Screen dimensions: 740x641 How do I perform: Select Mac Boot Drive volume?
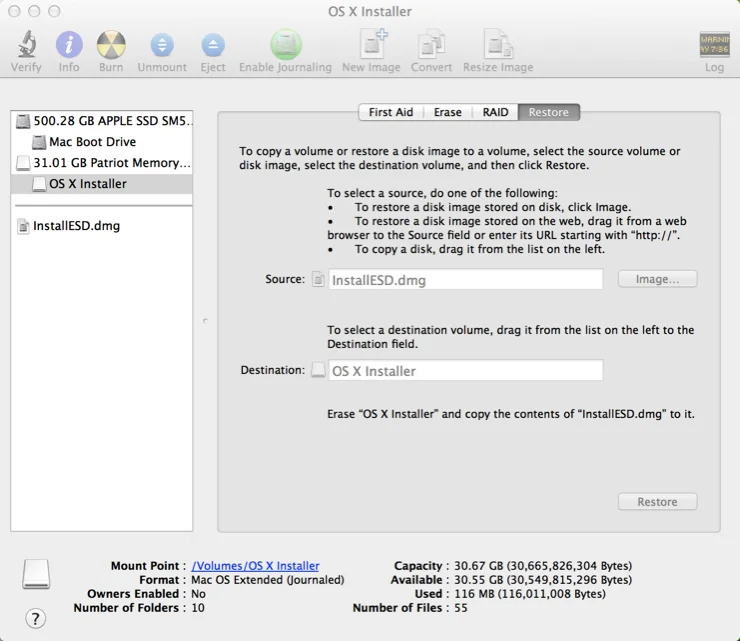tap(101, 142)
